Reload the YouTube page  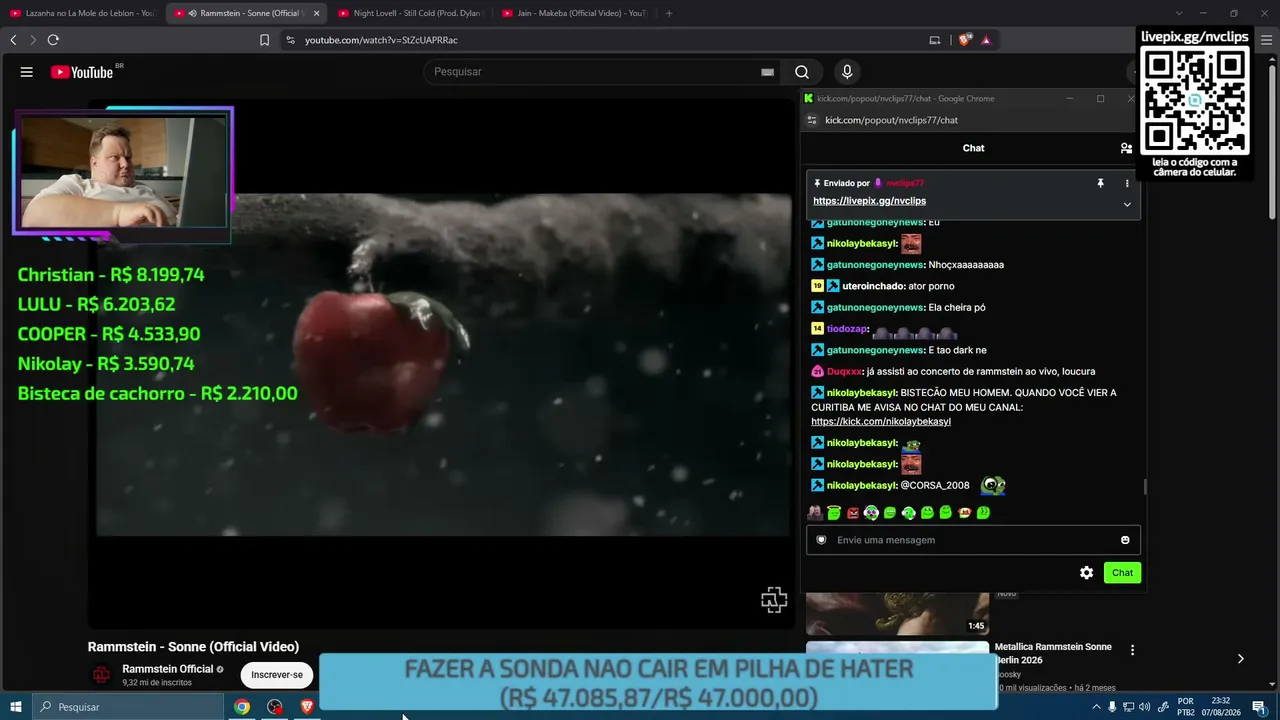pos(53,40)
